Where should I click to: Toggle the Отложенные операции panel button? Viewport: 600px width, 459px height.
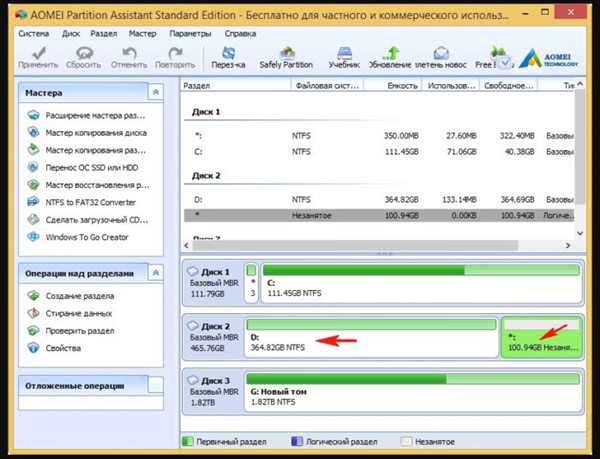click(x=156, y=385)
